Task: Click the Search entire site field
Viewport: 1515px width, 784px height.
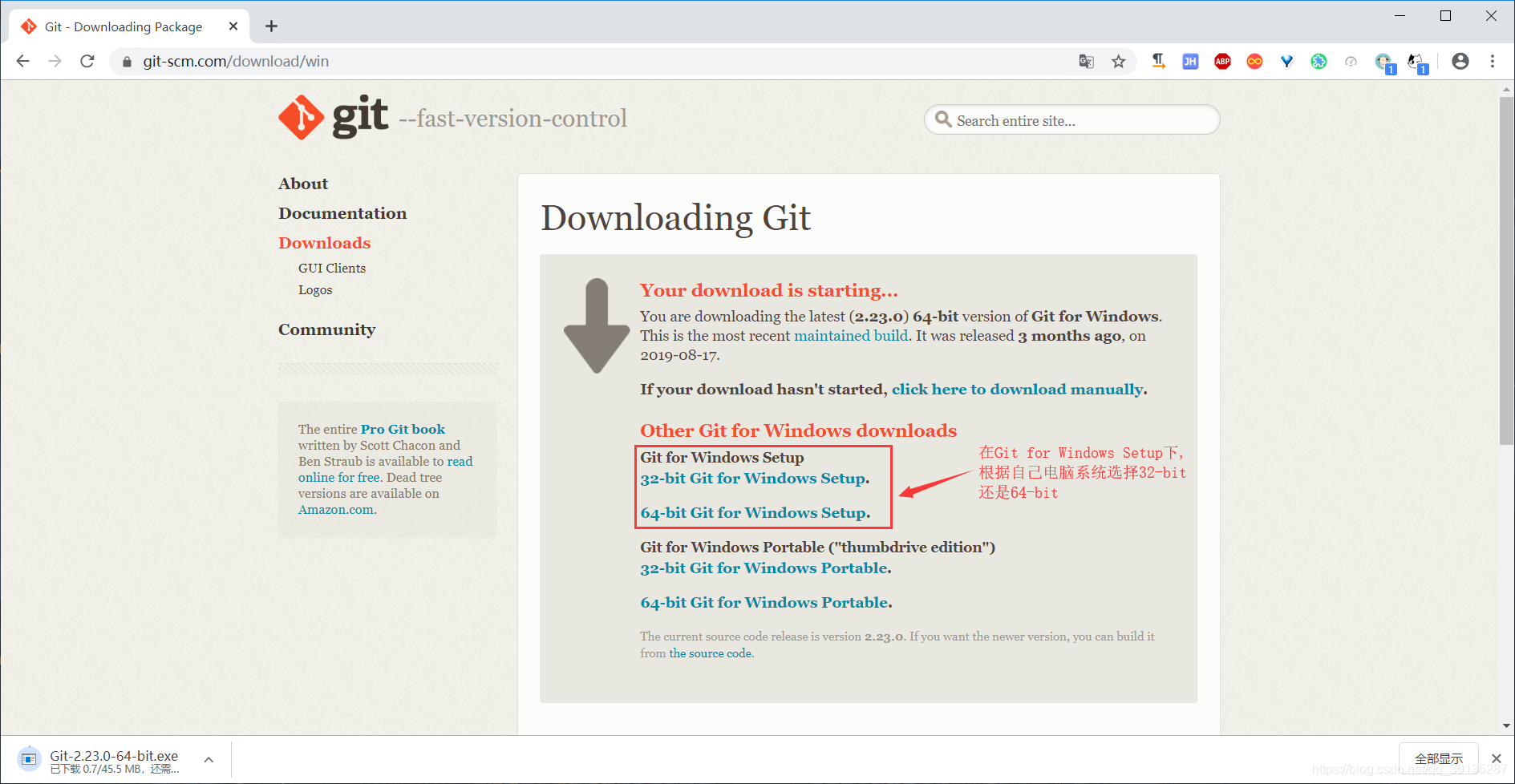Action: pos(1071,120)
